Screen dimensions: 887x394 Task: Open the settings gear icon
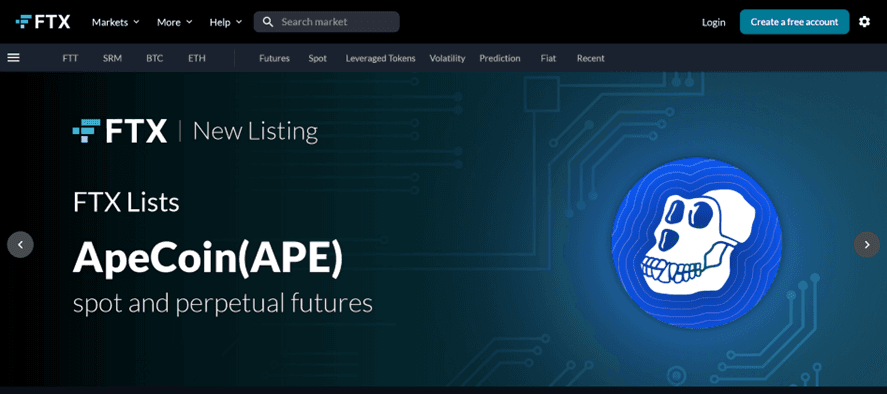tap(864, 22)
